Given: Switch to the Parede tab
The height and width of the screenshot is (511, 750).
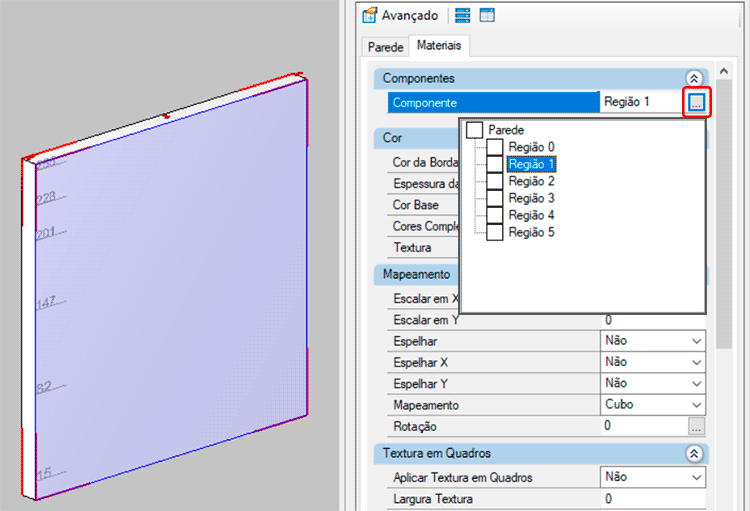Looking at the screenshot, I should 385,47.
